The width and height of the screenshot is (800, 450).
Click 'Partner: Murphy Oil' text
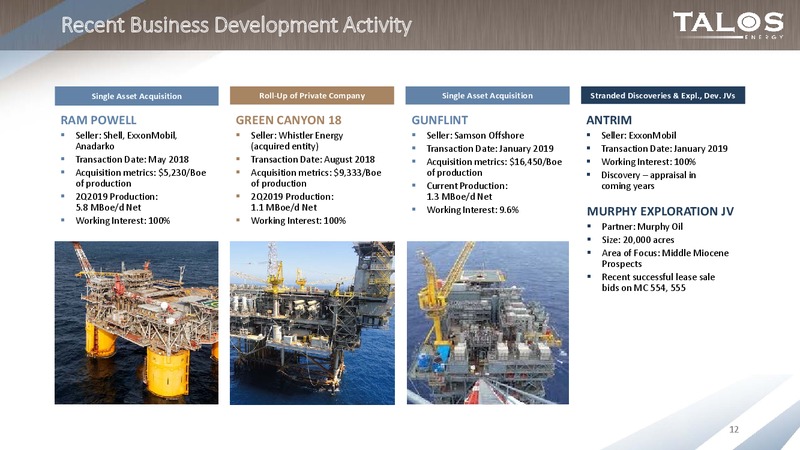pyautogui.click(x=642, y=227)
